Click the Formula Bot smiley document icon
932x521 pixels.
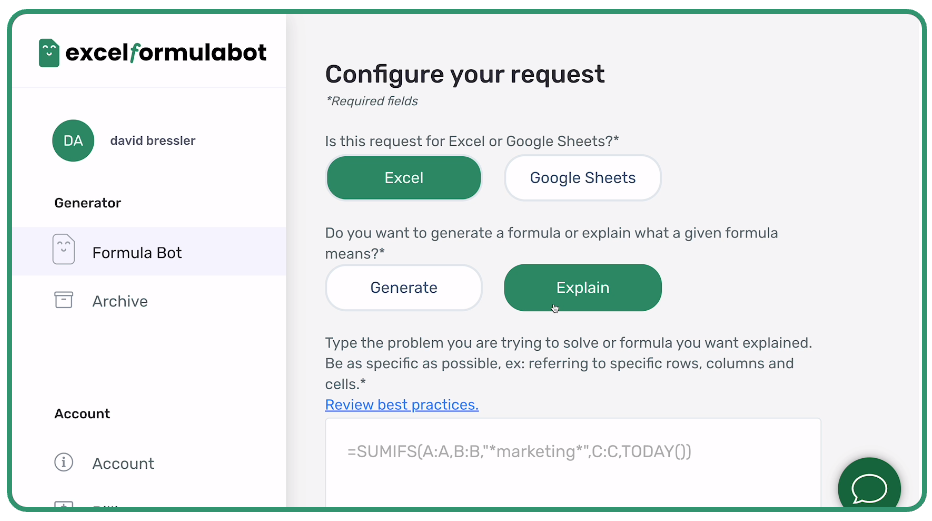click(x=64, y=252)
